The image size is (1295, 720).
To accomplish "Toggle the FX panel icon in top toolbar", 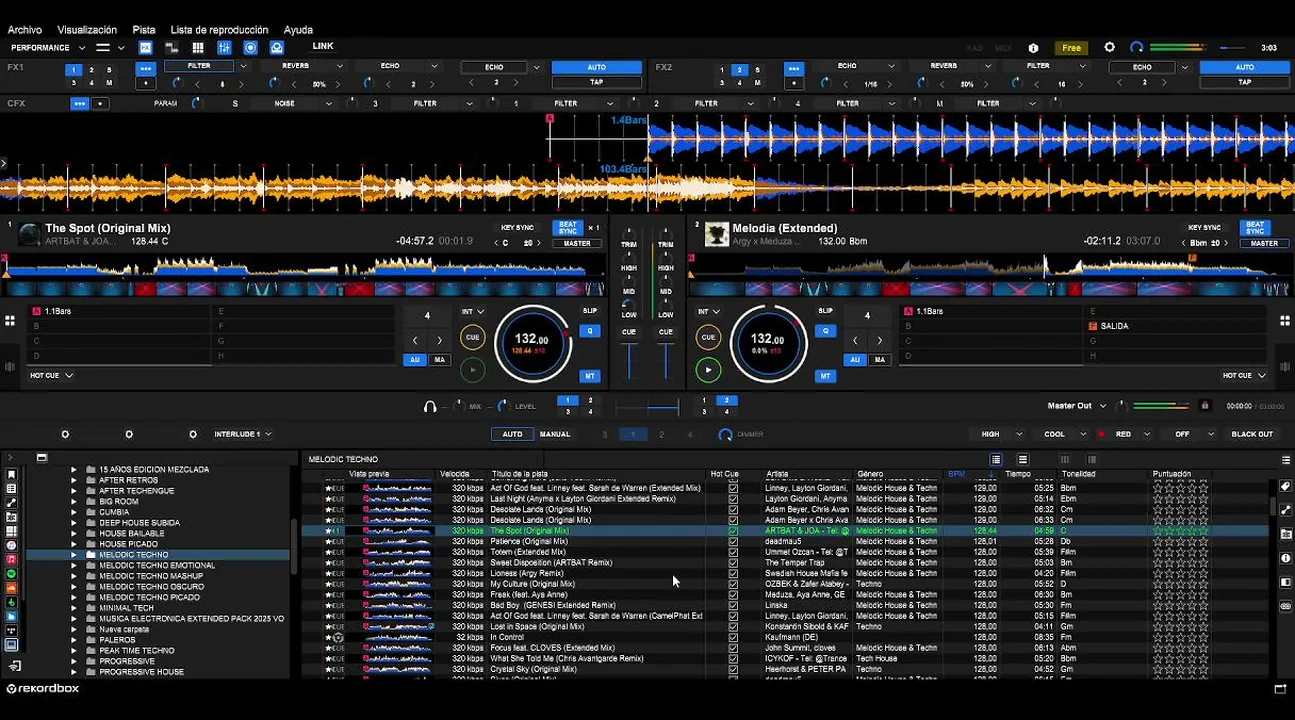I will click(146, 47).
